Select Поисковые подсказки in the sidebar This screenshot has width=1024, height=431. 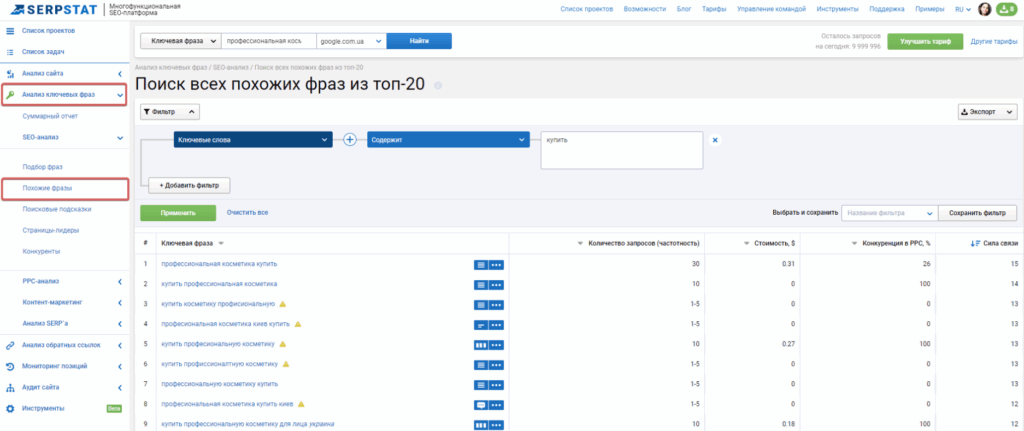click(x=55, y=209)
